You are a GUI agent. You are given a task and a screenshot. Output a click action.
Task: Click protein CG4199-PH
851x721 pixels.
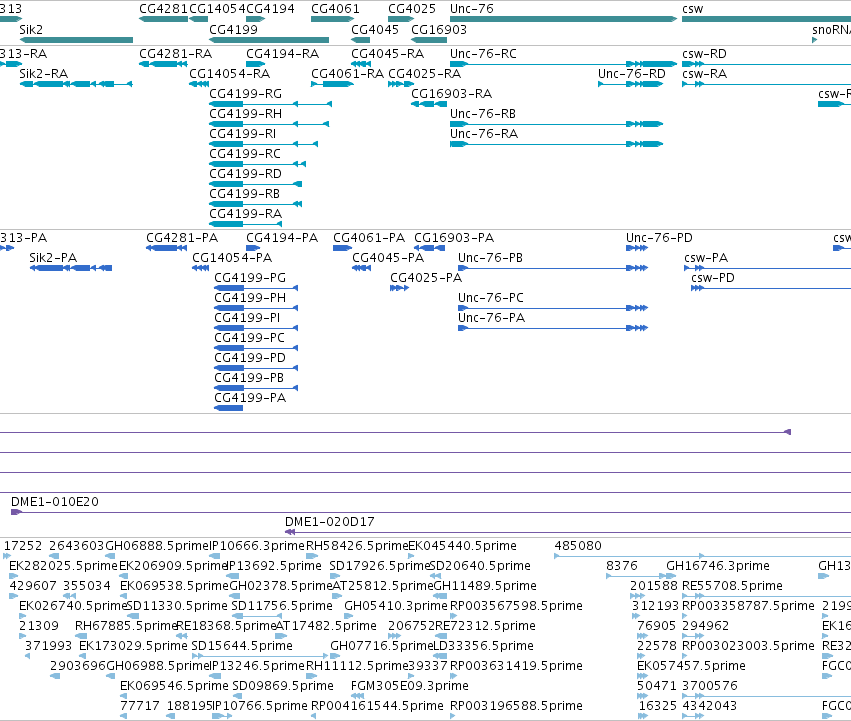pos(256,308)
